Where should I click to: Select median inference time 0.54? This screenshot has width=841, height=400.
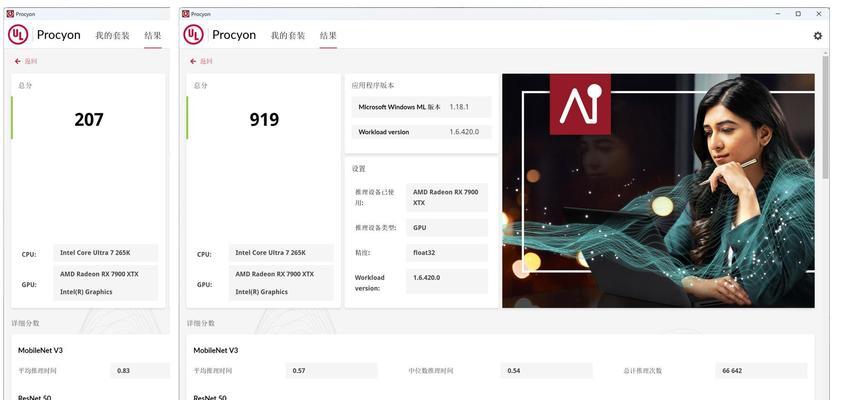point(547,371)
